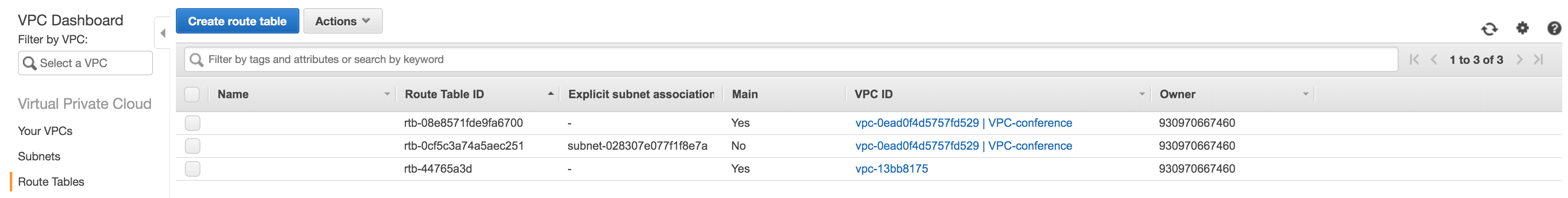Check the rtb-44765a3d row checkbox

click(x=192, y=169)
